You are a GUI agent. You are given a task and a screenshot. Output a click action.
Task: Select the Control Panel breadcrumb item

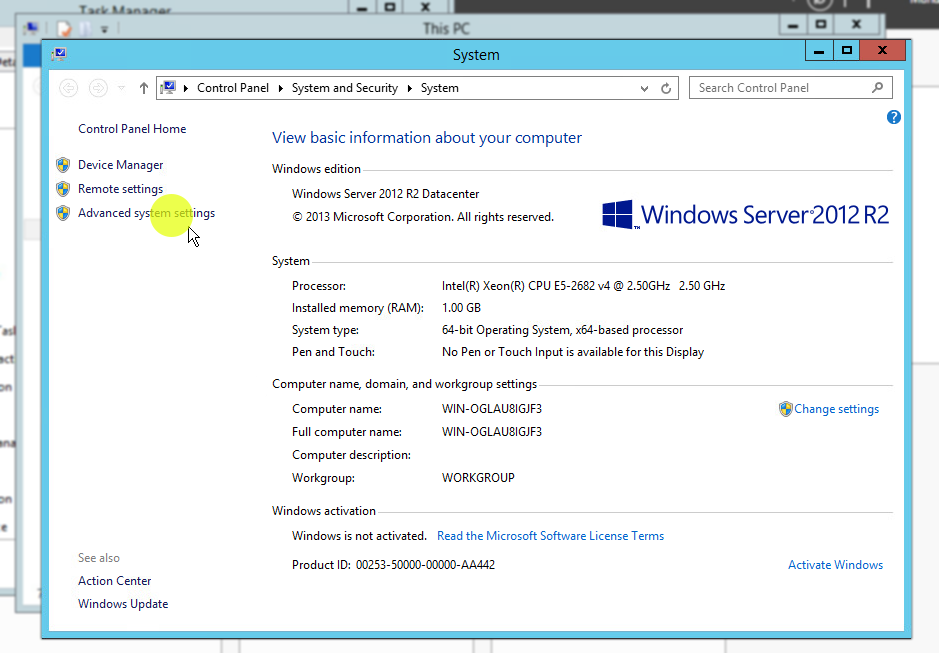tap(232, 88)
